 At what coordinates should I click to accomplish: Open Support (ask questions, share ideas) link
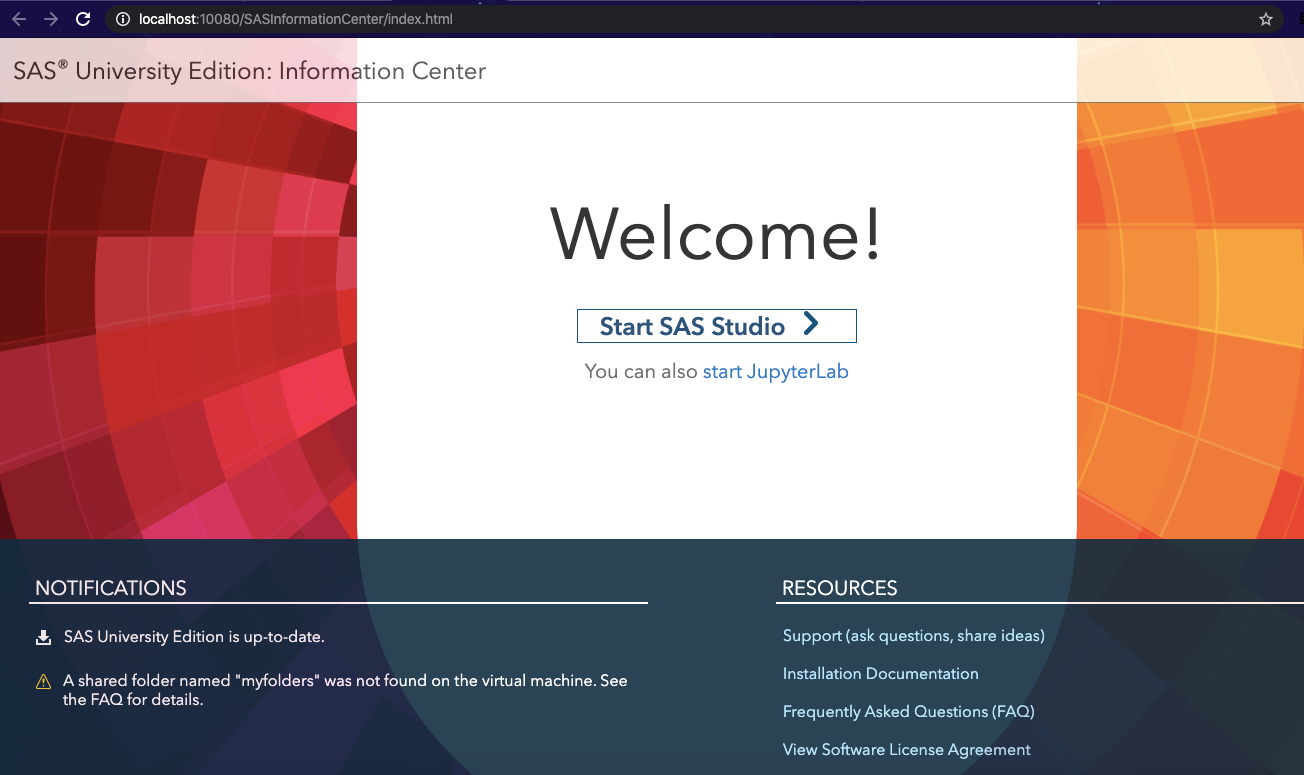(x=913, y=636)
